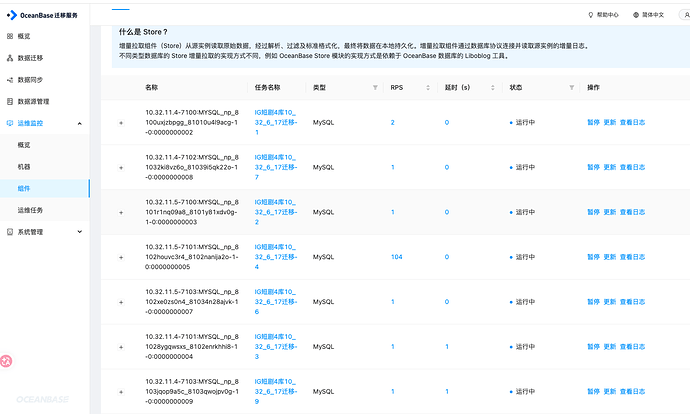Click the 数据同步 icon in sidebar
Image resolution: width=690 pixels, height=414 pixels.
[10, 80]
